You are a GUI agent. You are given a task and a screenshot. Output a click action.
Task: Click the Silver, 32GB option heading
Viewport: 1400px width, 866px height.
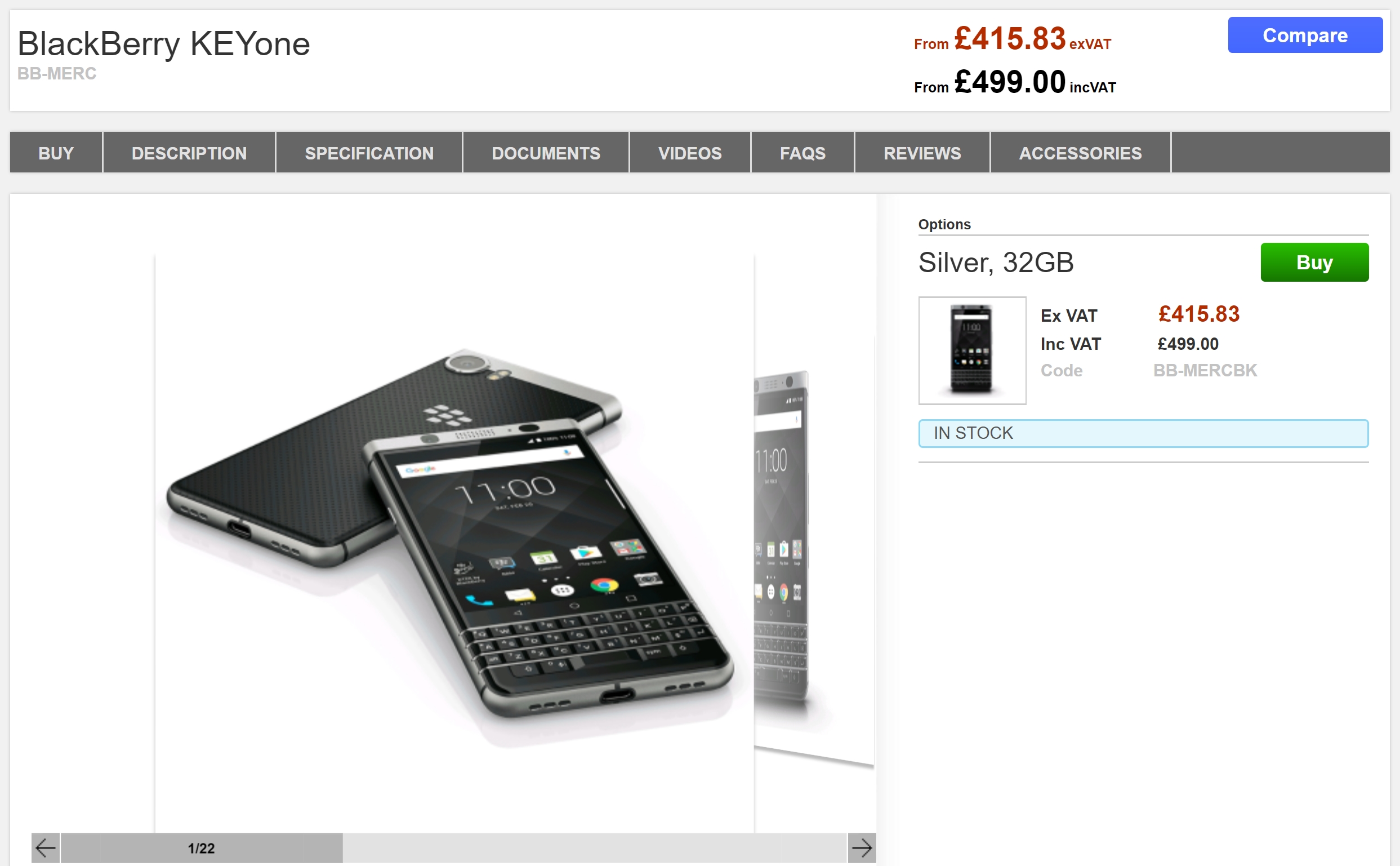pyautogui.click(x=996, y=263)
